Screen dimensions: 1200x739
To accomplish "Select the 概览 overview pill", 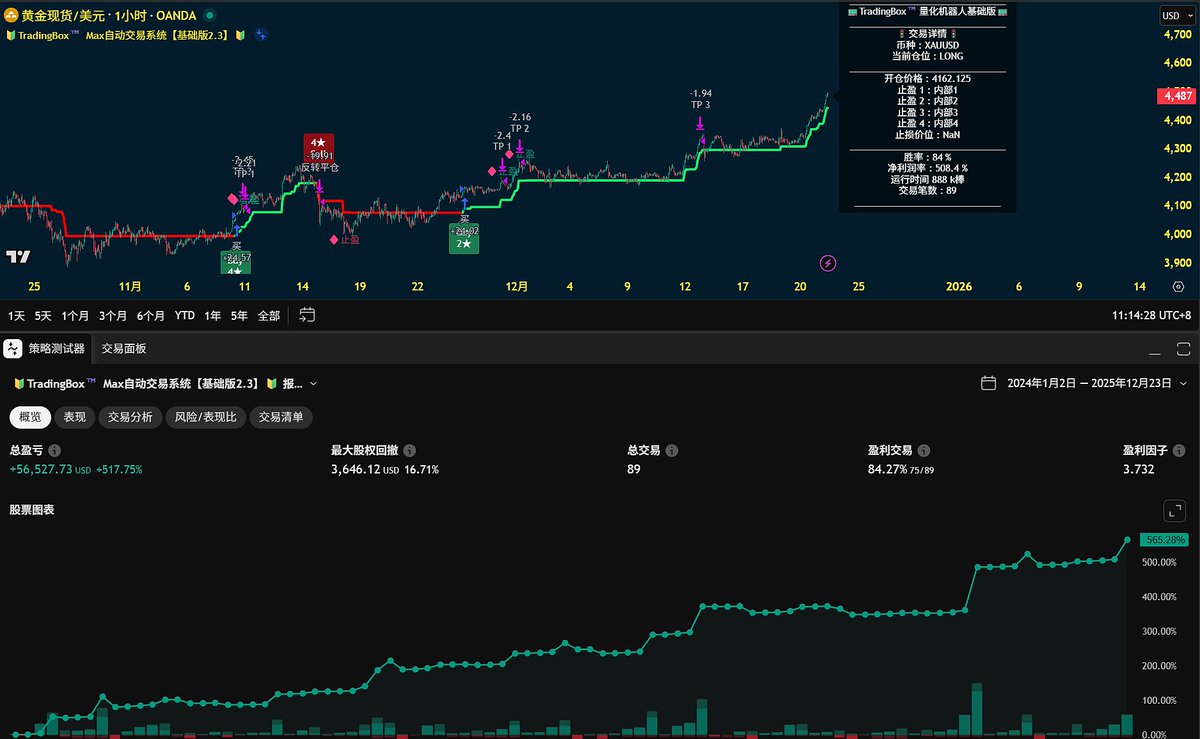I will click(x=30, y=417).
